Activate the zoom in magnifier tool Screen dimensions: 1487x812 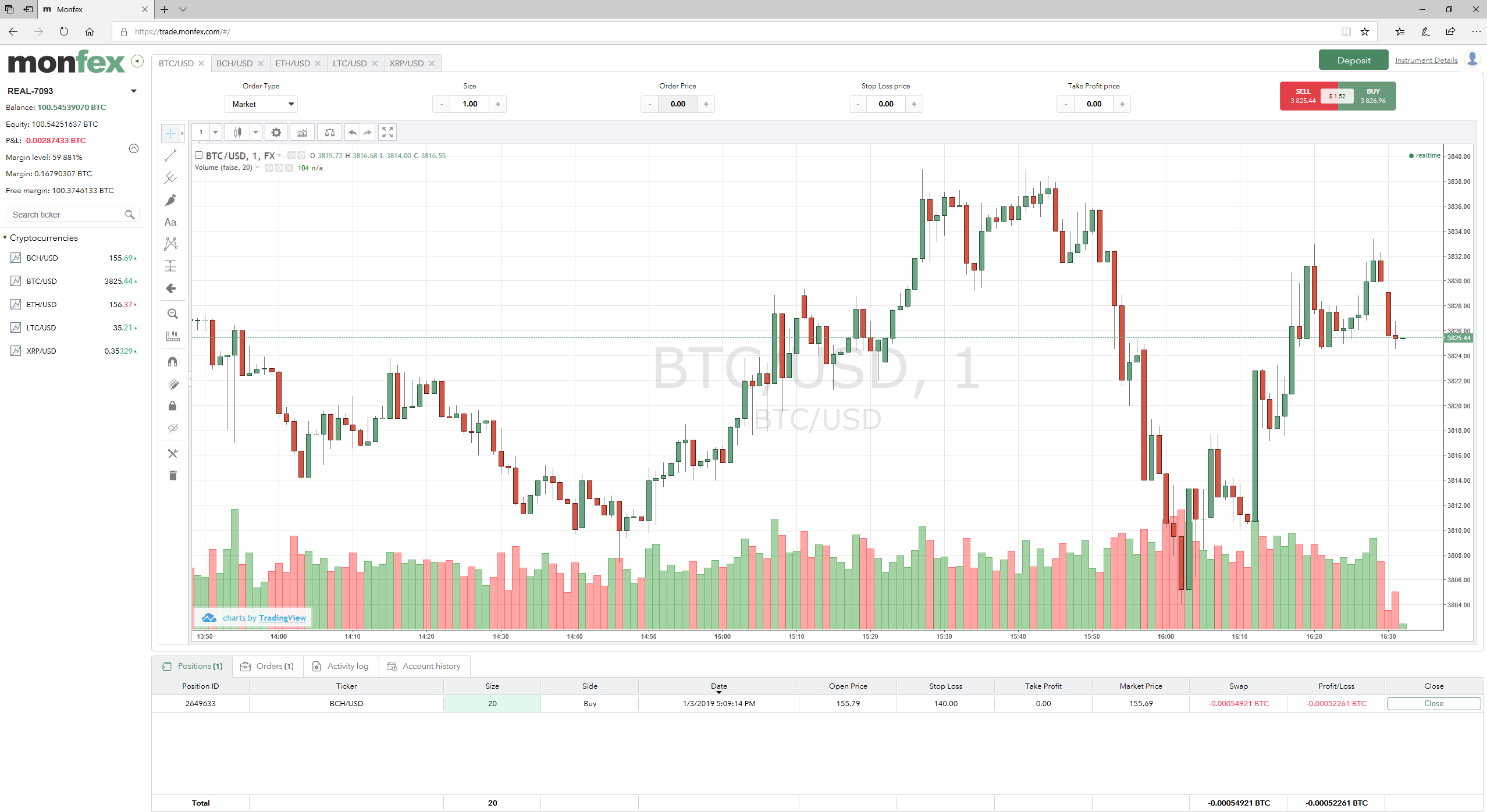(x=172, y=314)
